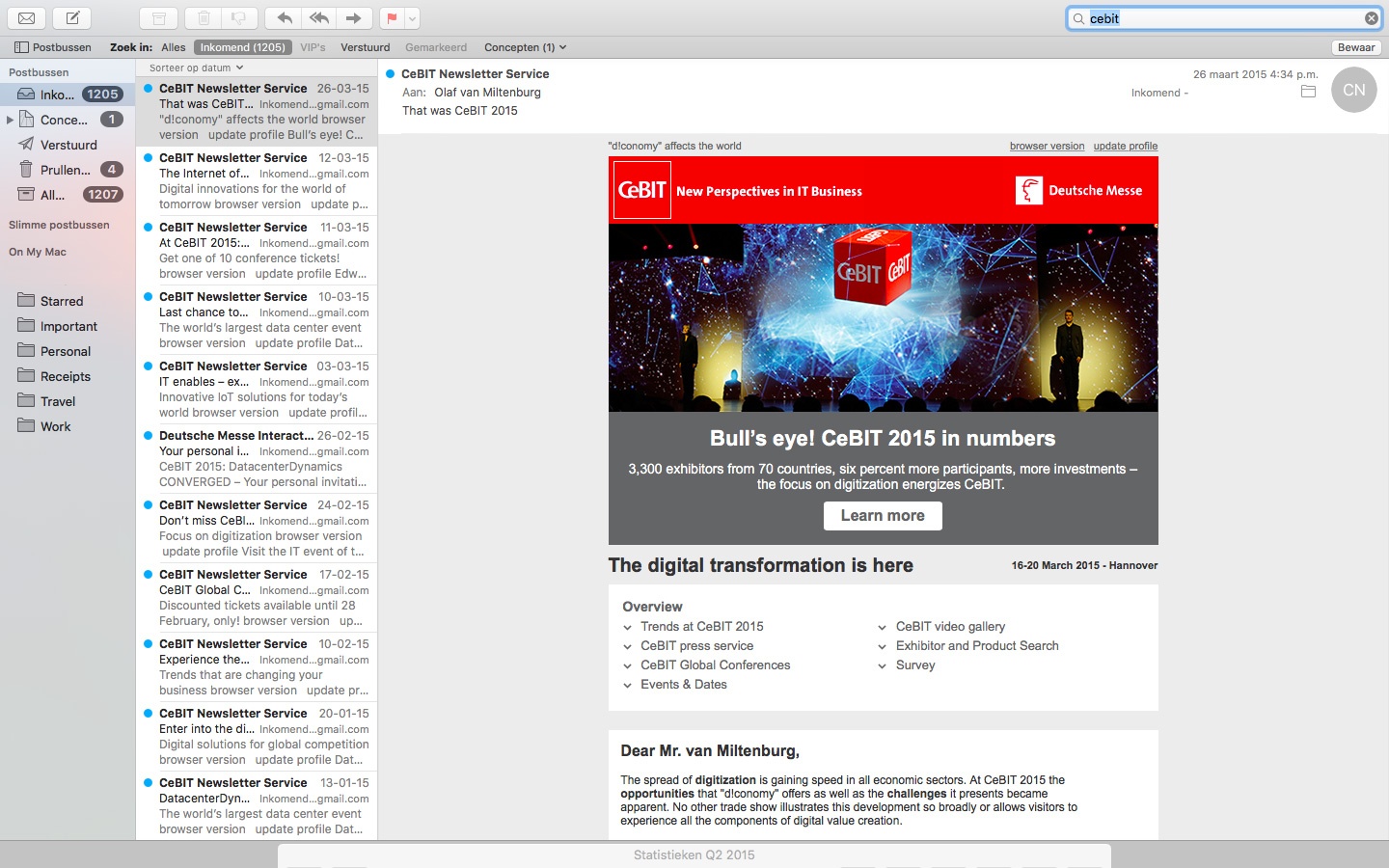Click the Deutsche Messe logo in the banner
The width and height of the screenshot is (1389, 868).
click(1078, 190)
